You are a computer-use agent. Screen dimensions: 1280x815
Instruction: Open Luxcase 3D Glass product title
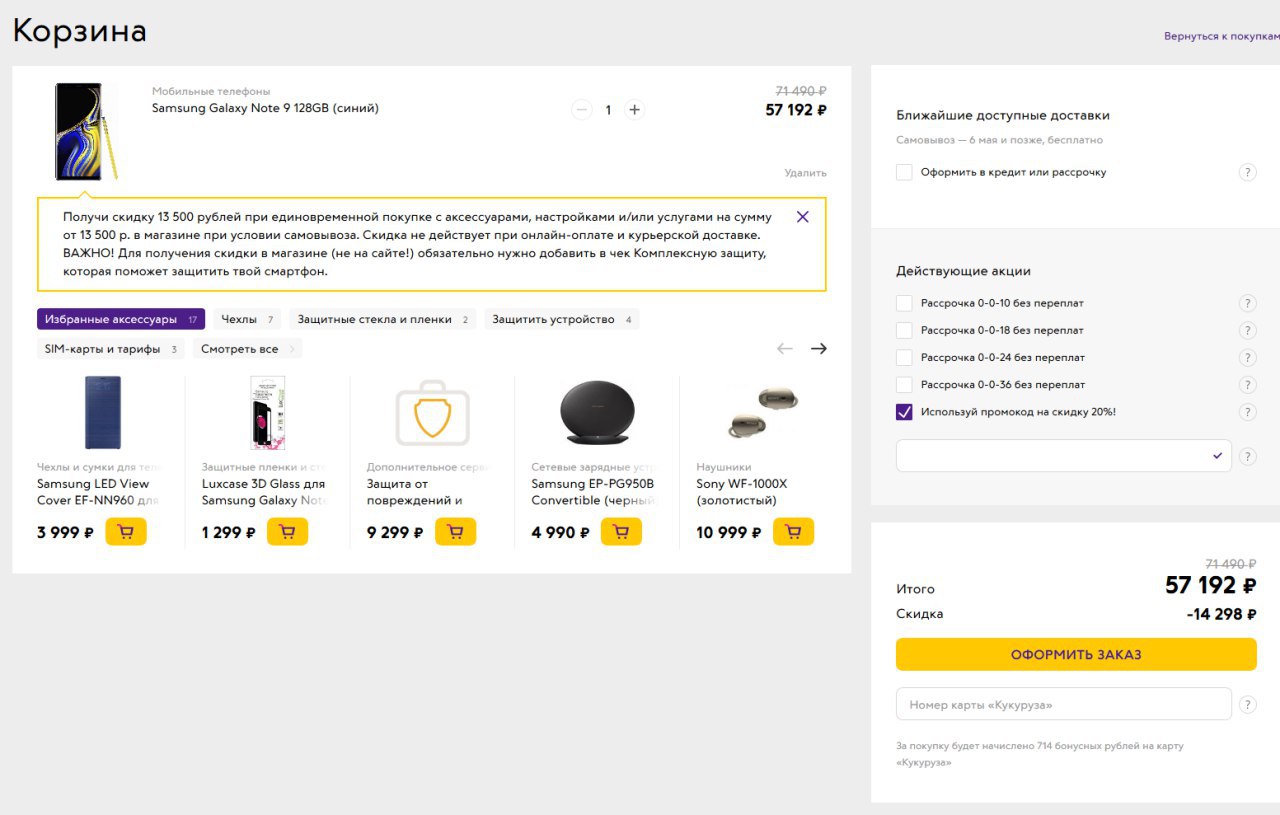coord(265,492)
